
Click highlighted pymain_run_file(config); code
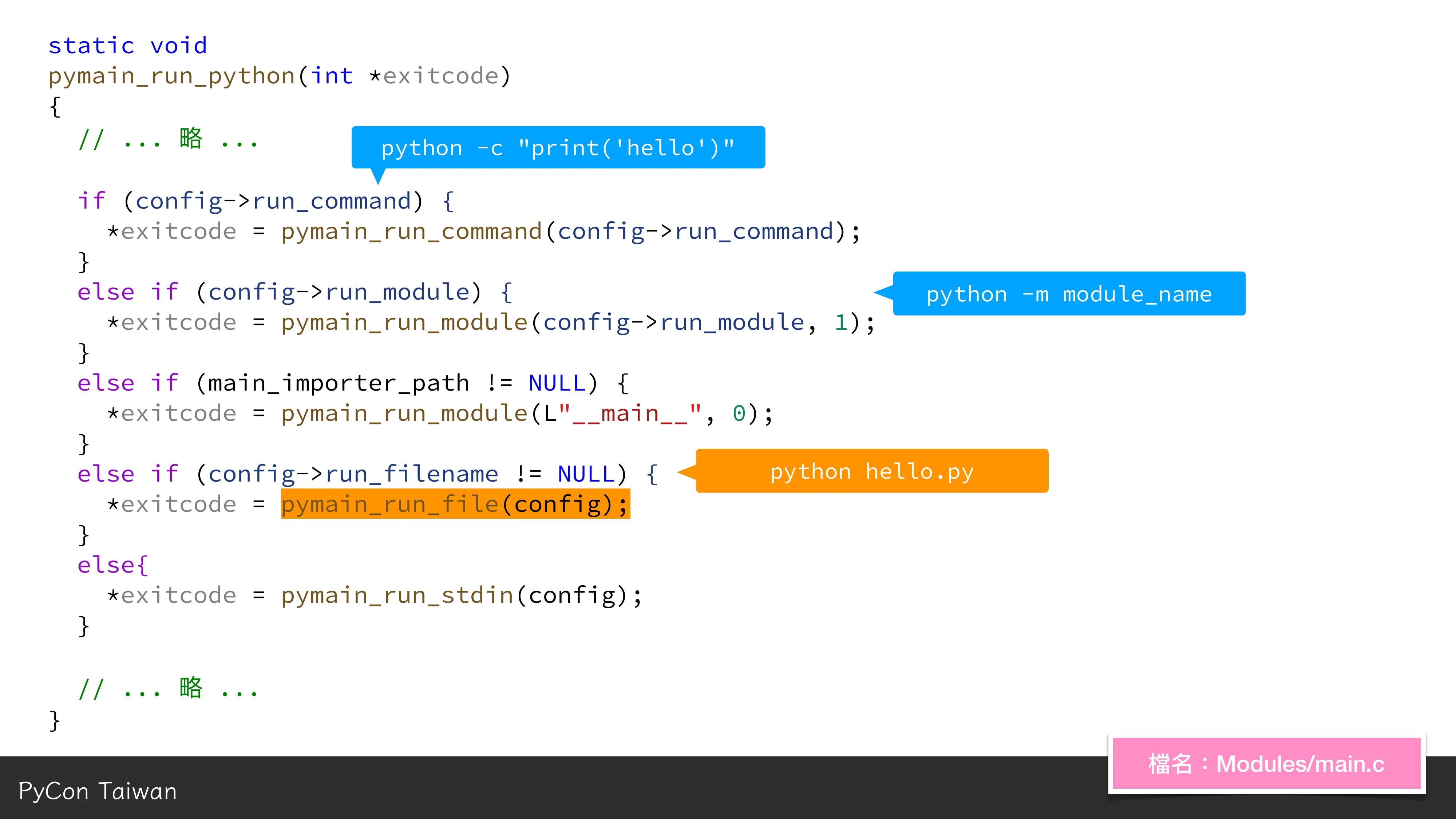click(455, 504)
